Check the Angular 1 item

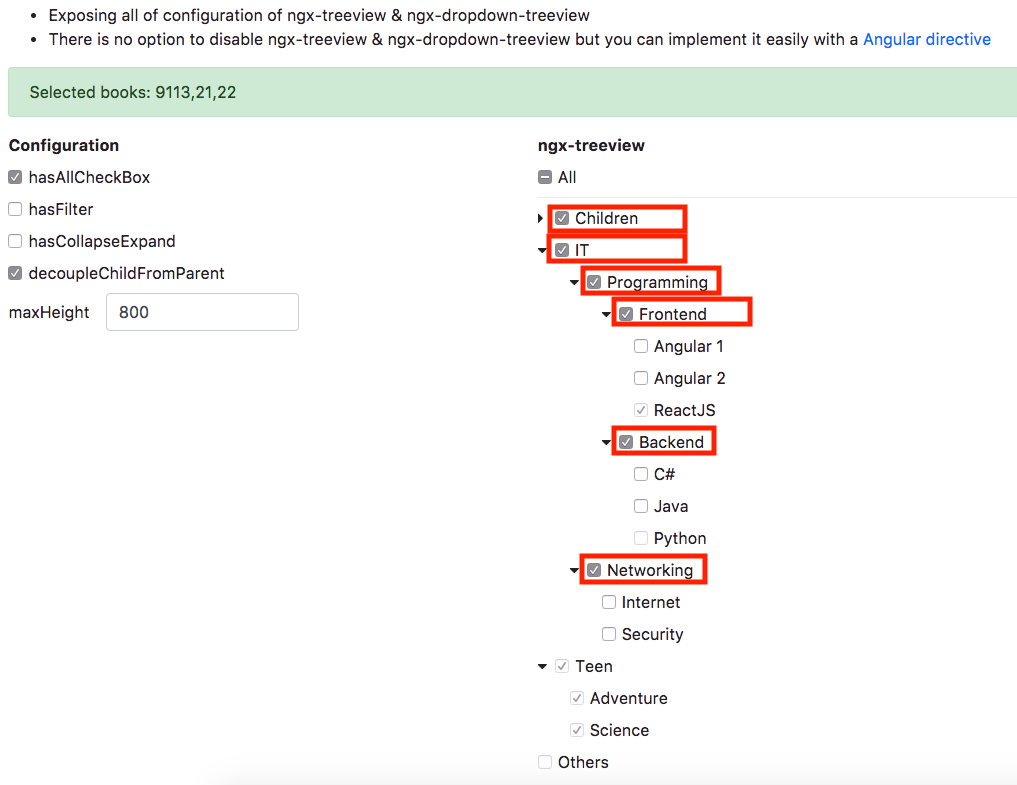640,345
